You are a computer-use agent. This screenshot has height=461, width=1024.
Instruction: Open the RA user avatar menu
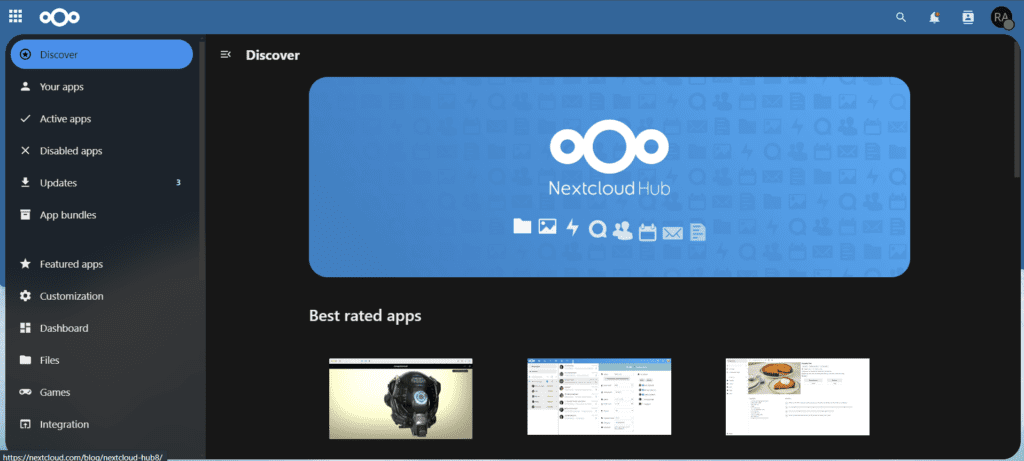click(1001, 18)
